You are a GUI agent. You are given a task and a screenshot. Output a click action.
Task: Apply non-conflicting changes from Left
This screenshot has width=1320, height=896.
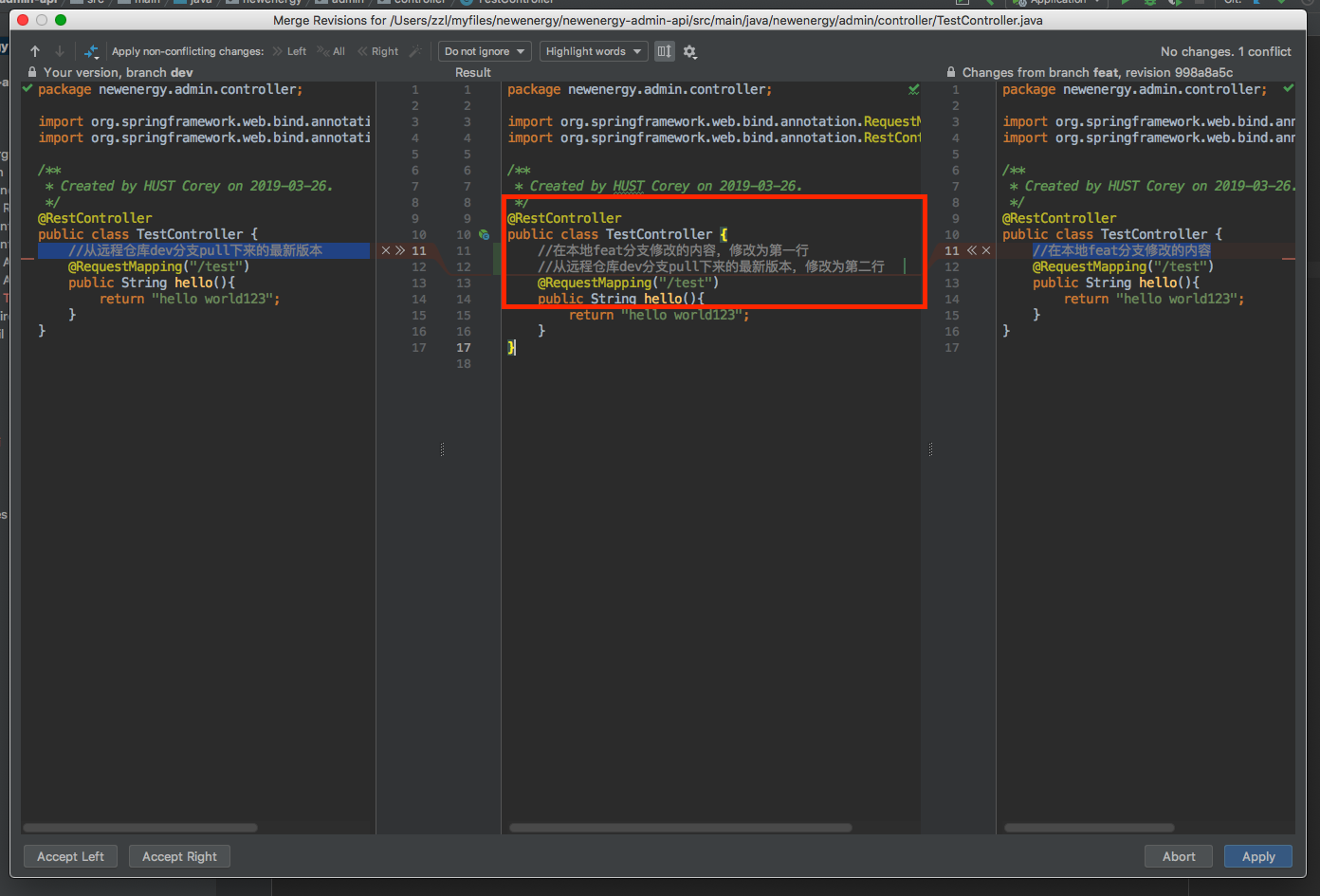coord(289,51)
